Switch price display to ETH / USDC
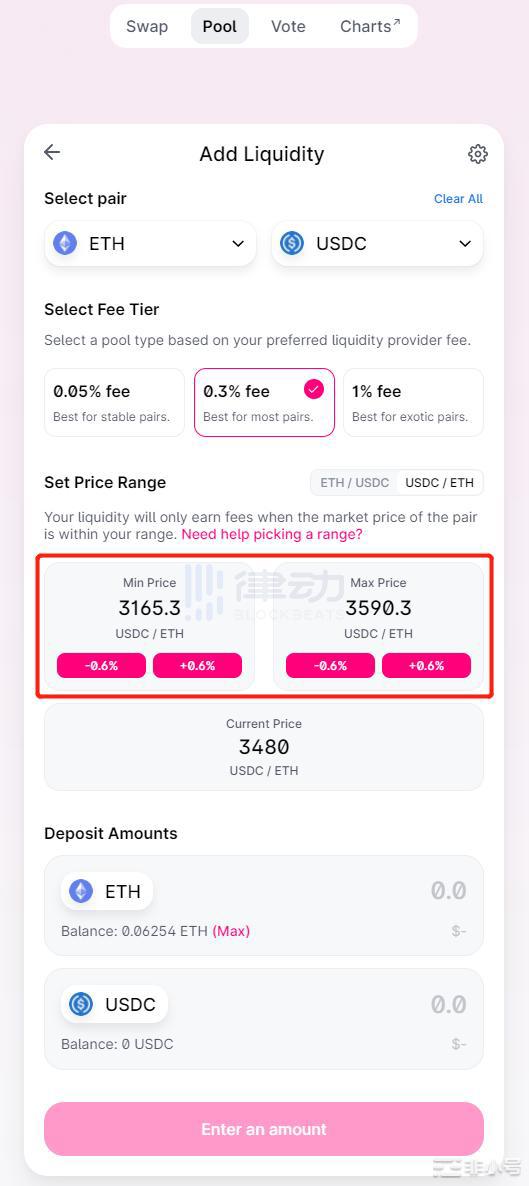Image resolution: width=529 pixels, height=1186 pixels. (354, 483)
